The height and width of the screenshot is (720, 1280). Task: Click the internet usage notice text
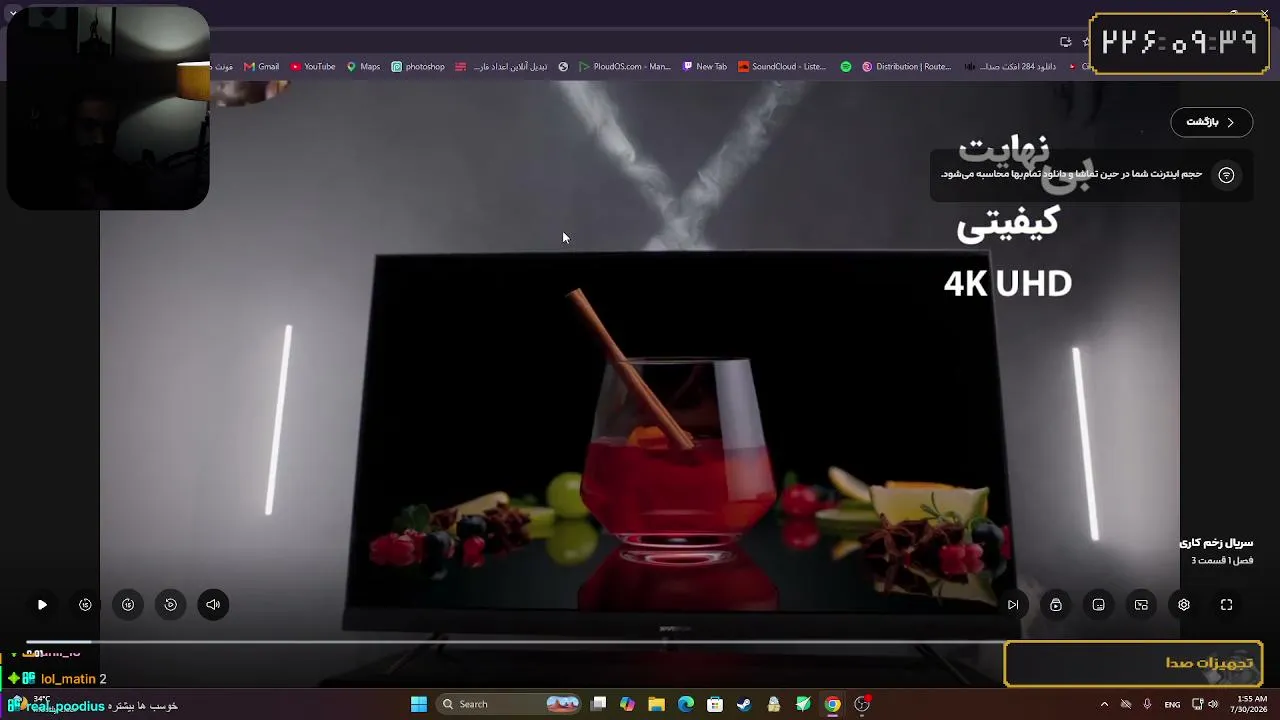pos(1071,174)
